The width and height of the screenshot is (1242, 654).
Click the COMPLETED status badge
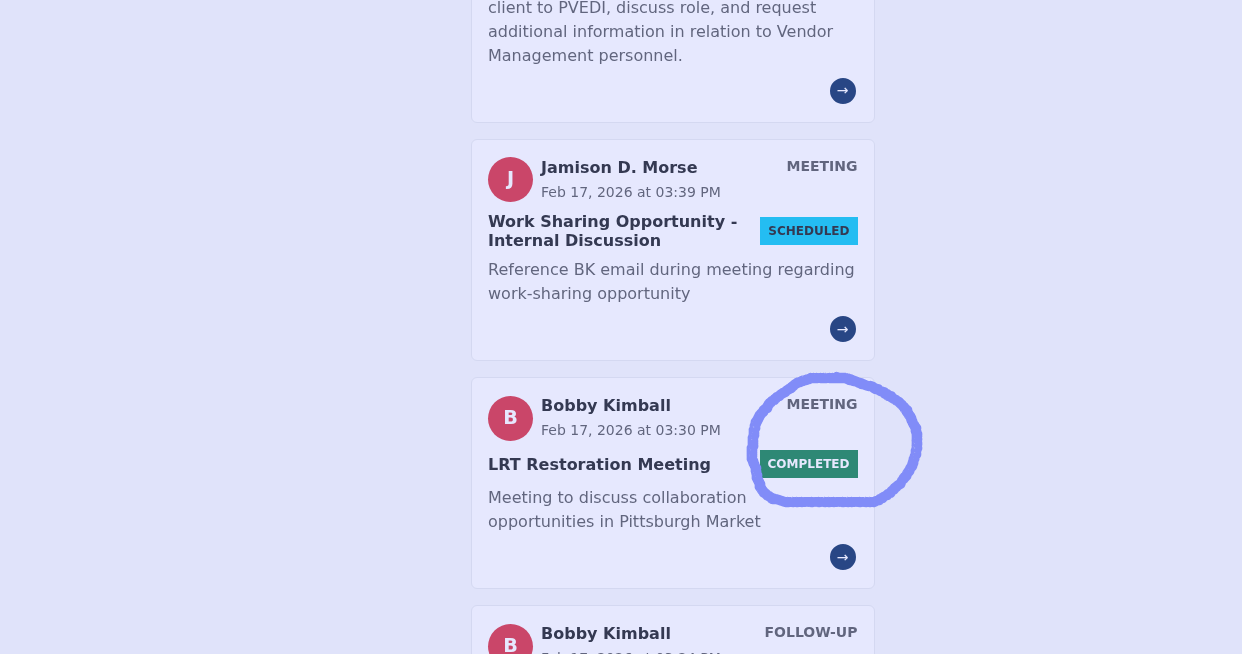tap(808, 464)
